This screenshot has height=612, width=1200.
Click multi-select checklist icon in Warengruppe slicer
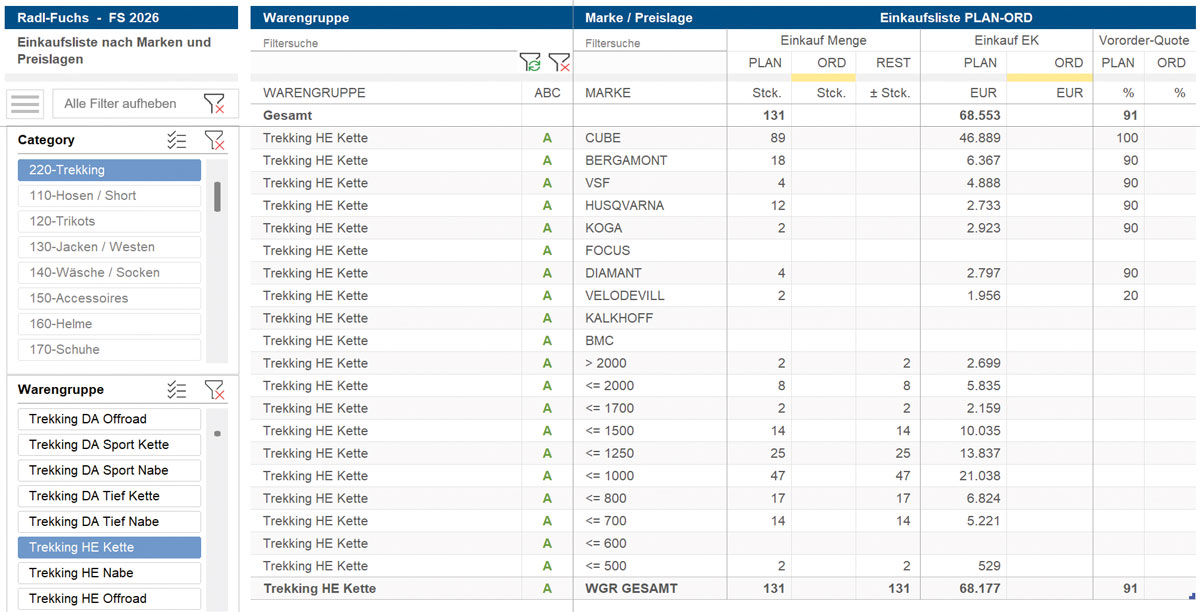pos(177,390)
